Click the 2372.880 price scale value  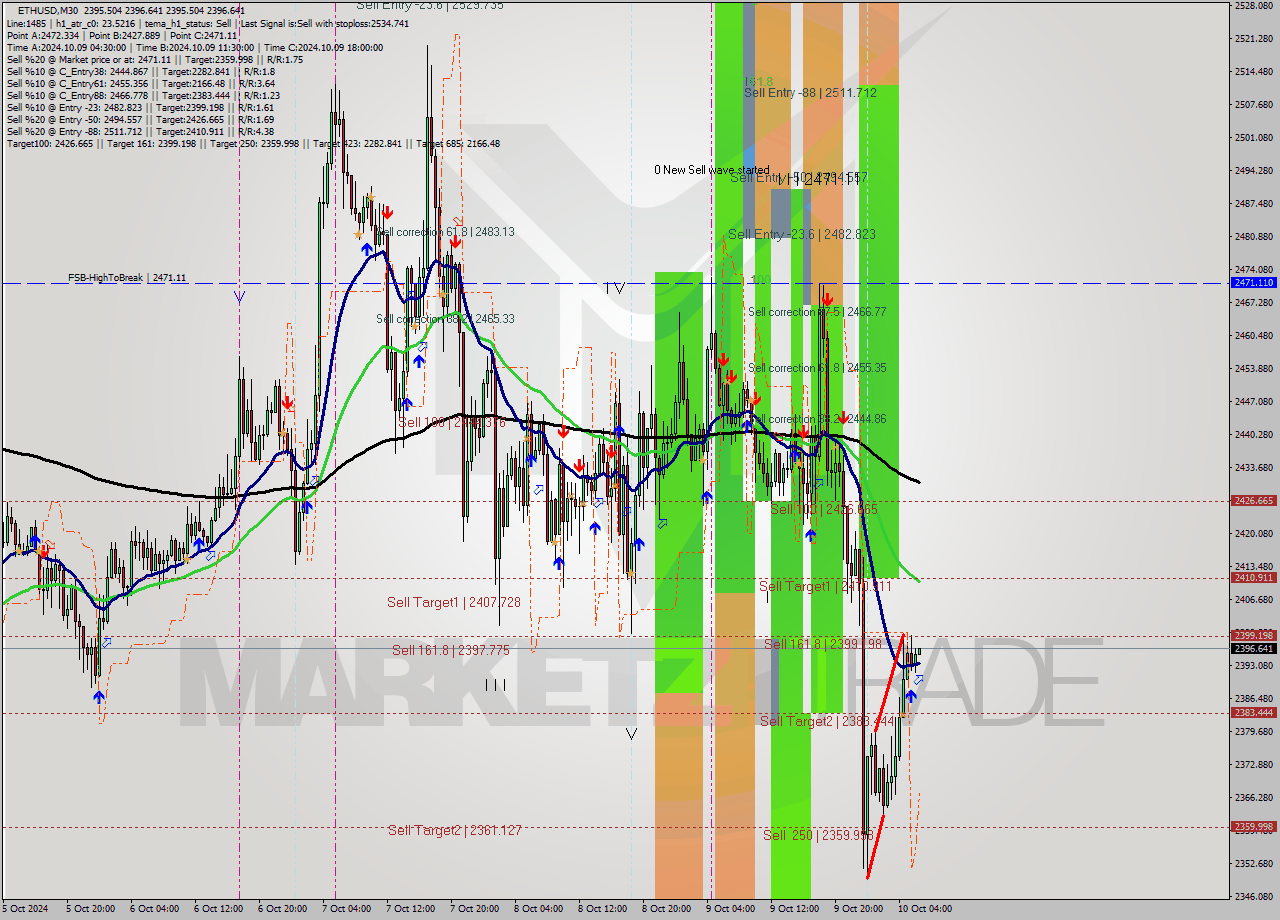[x=1253, y=765]
